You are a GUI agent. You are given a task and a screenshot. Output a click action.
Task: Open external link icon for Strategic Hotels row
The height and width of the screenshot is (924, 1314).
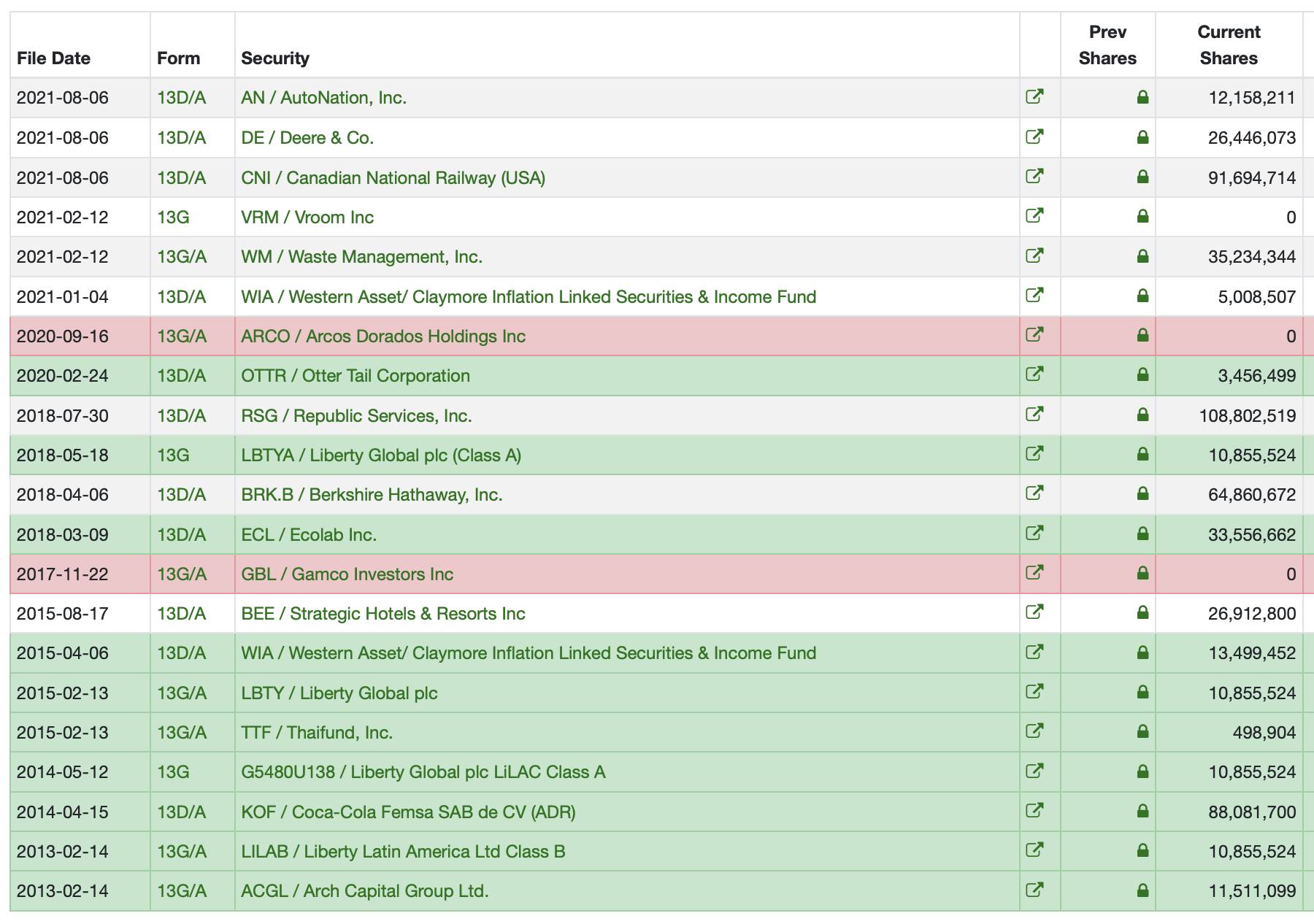[x=1034, y=612]
